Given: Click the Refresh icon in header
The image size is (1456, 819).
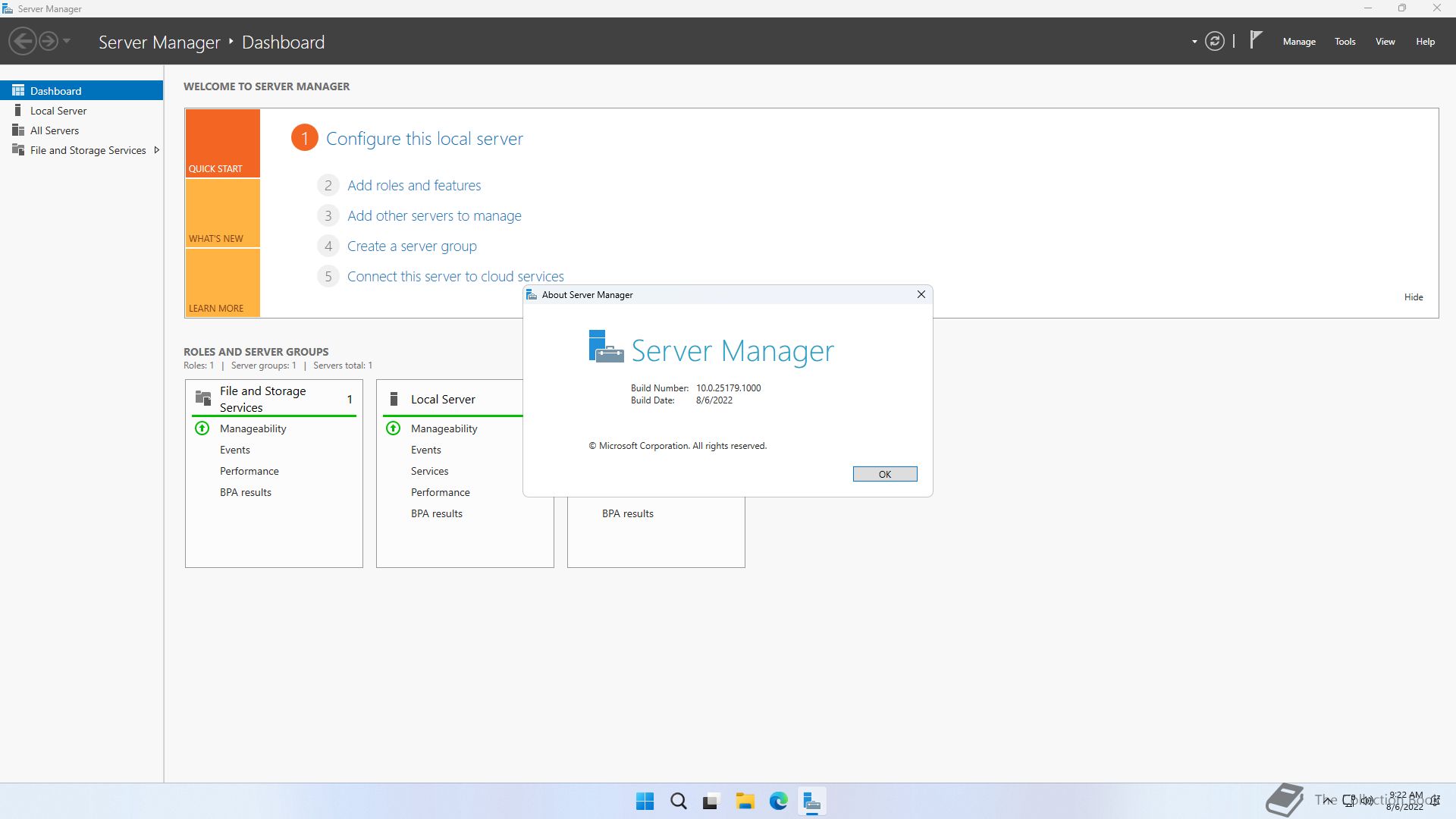Looking at the screenshot, I should pyautogui.click(x=1214, y=42).
